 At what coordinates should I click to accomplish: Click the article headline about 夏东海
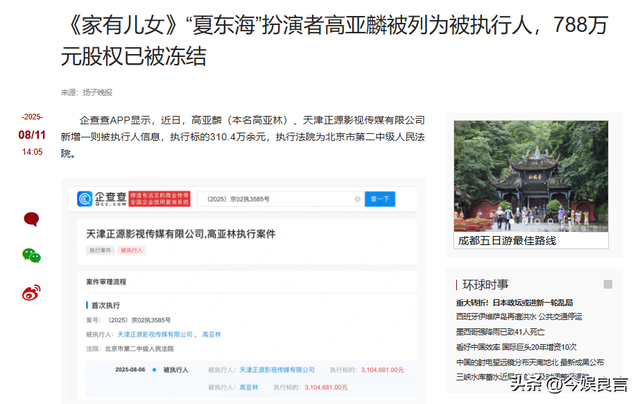335,40
